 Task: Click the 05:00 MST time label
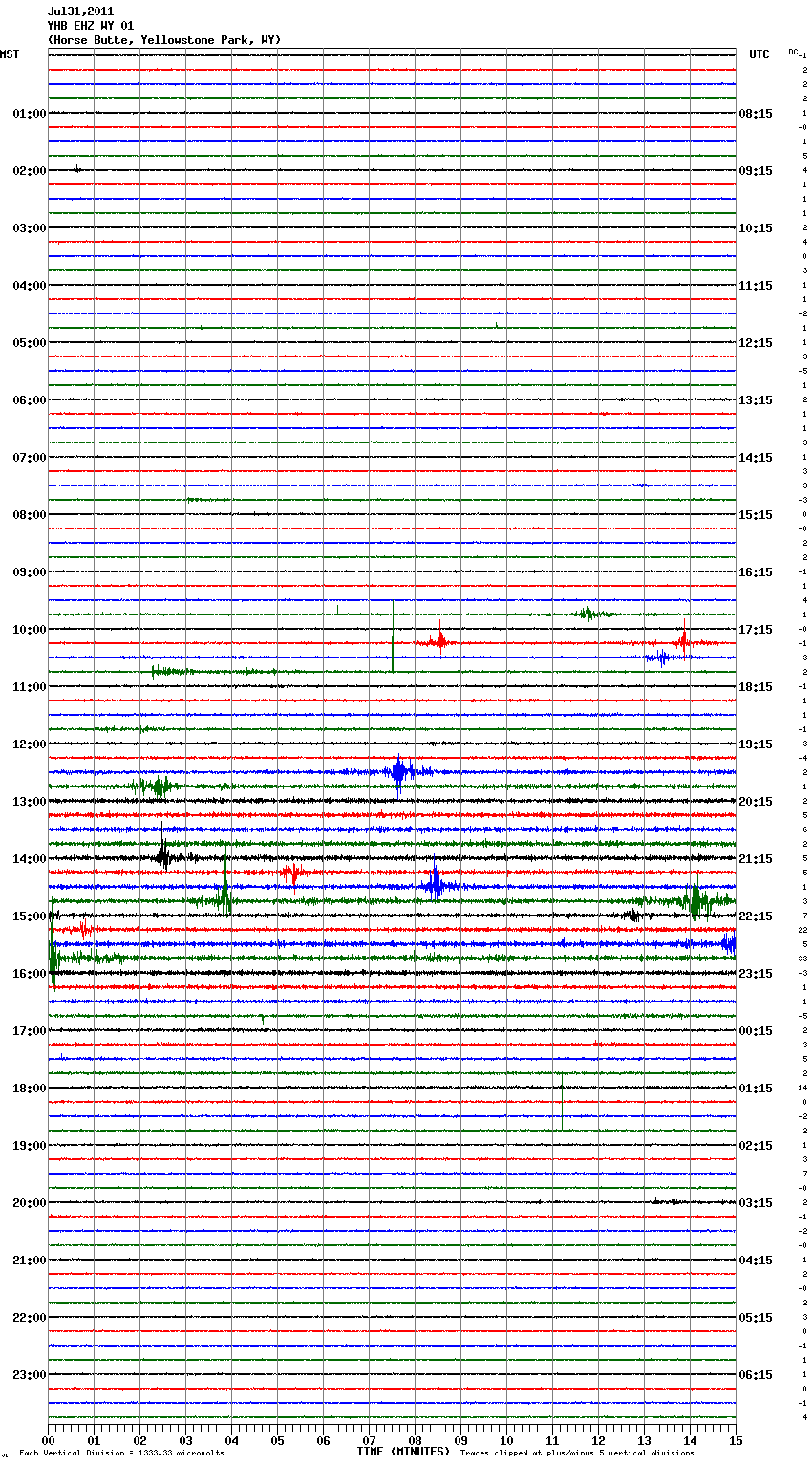[x=29, y=343]
